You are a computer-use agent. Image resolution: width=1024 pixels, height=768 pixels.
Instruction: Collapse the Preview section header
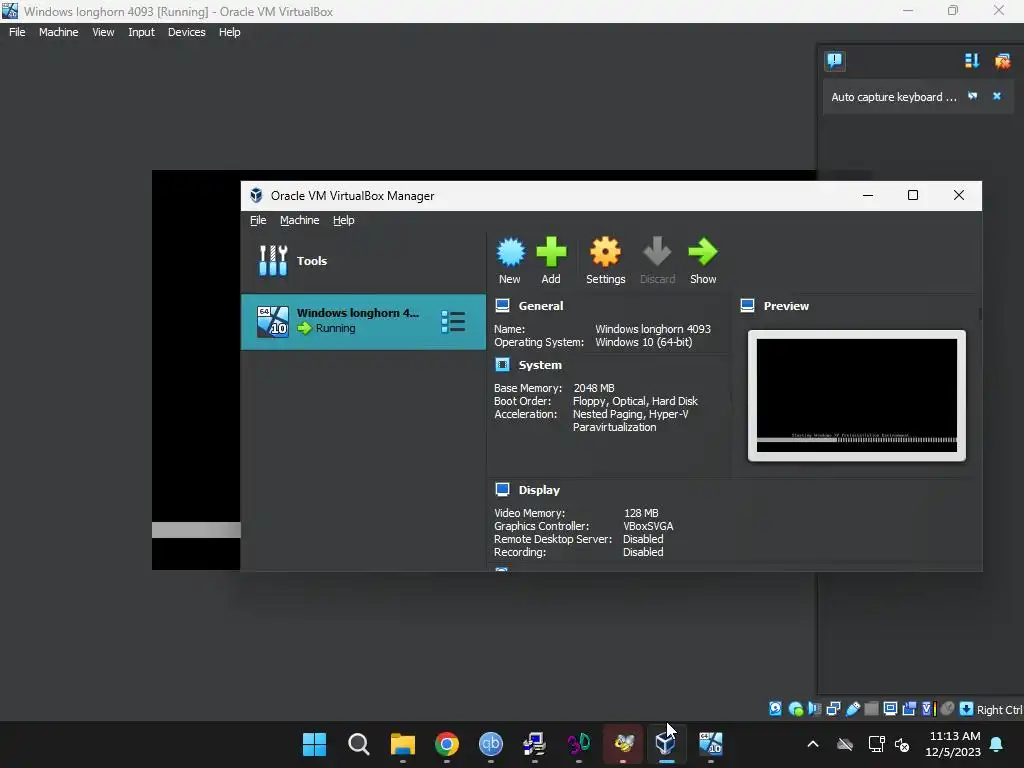786,306
